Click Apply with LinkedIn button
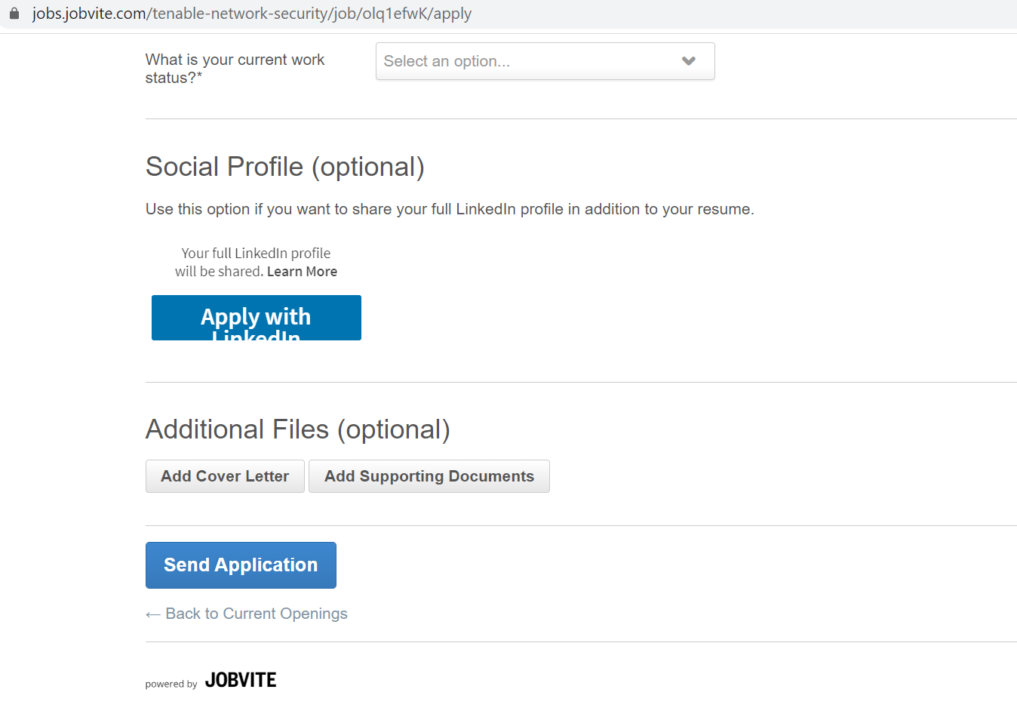Image resolution: width=1017 pixels, height=720 pixels. 256,318
